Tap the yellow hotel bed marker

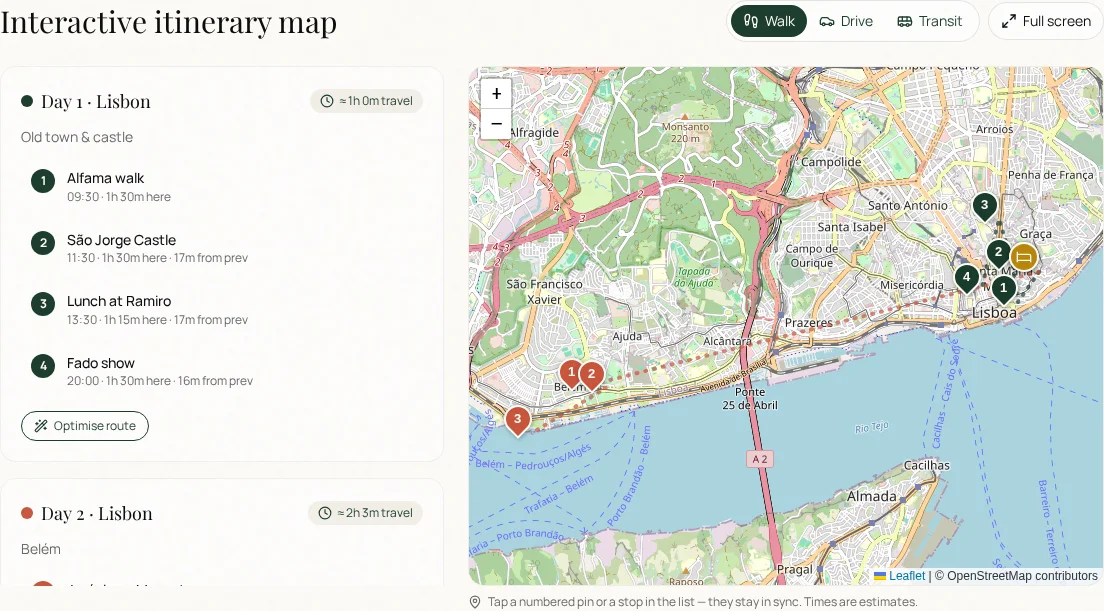pyautogui.click(x=1024, y=258)
